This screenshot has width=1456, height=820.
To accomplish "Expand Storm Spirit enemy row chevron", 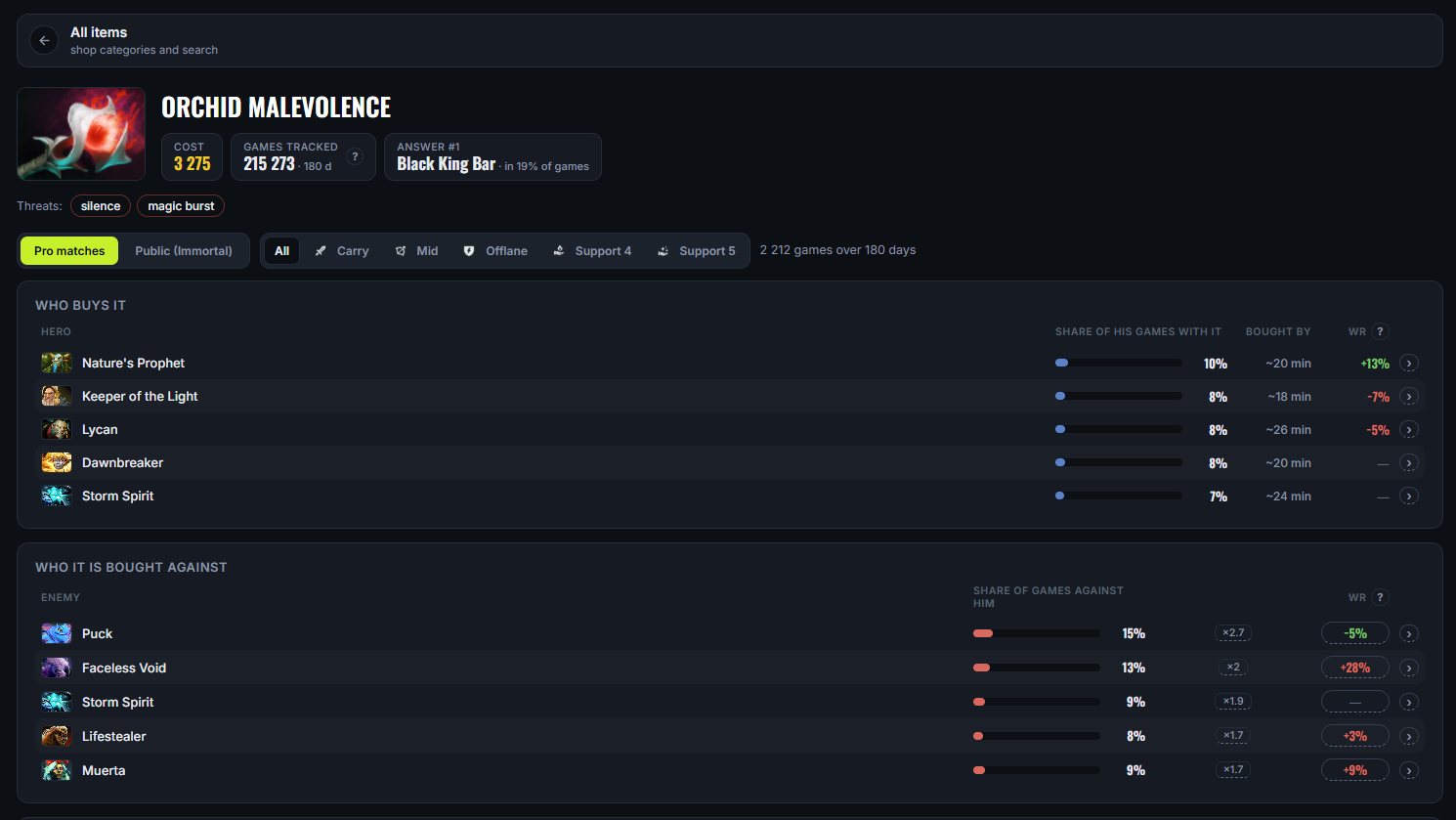I will (1408, 703).
